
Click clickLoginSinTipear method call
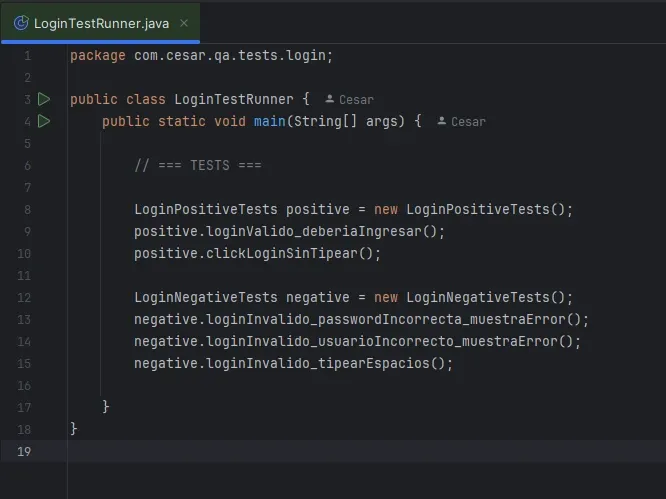pyautogui.click(x=289, y=254)
